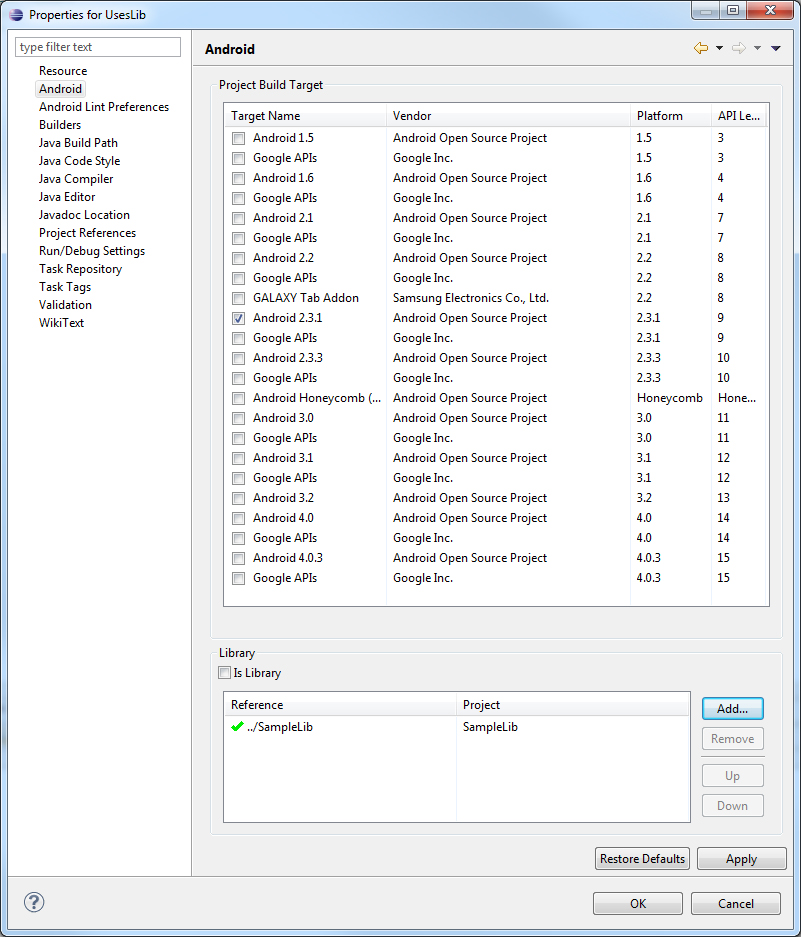Click the Down button
801x937 pixels.
(732, 806)
